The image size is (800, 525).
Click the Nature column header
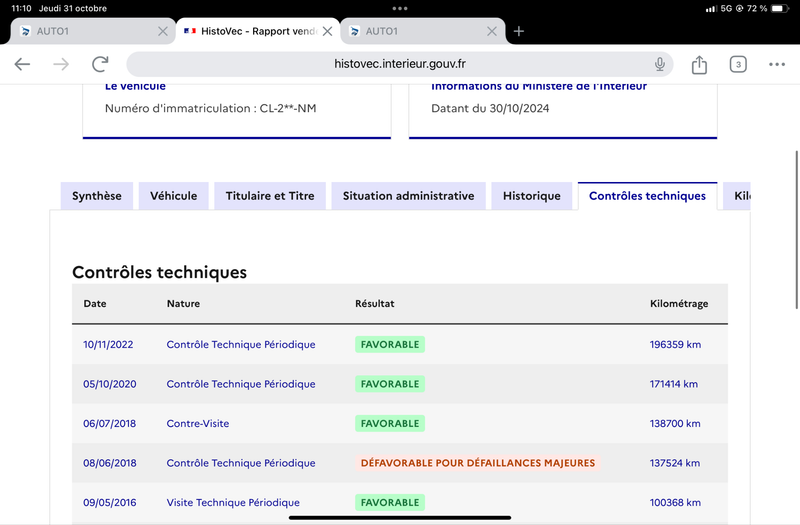[183, 304]
